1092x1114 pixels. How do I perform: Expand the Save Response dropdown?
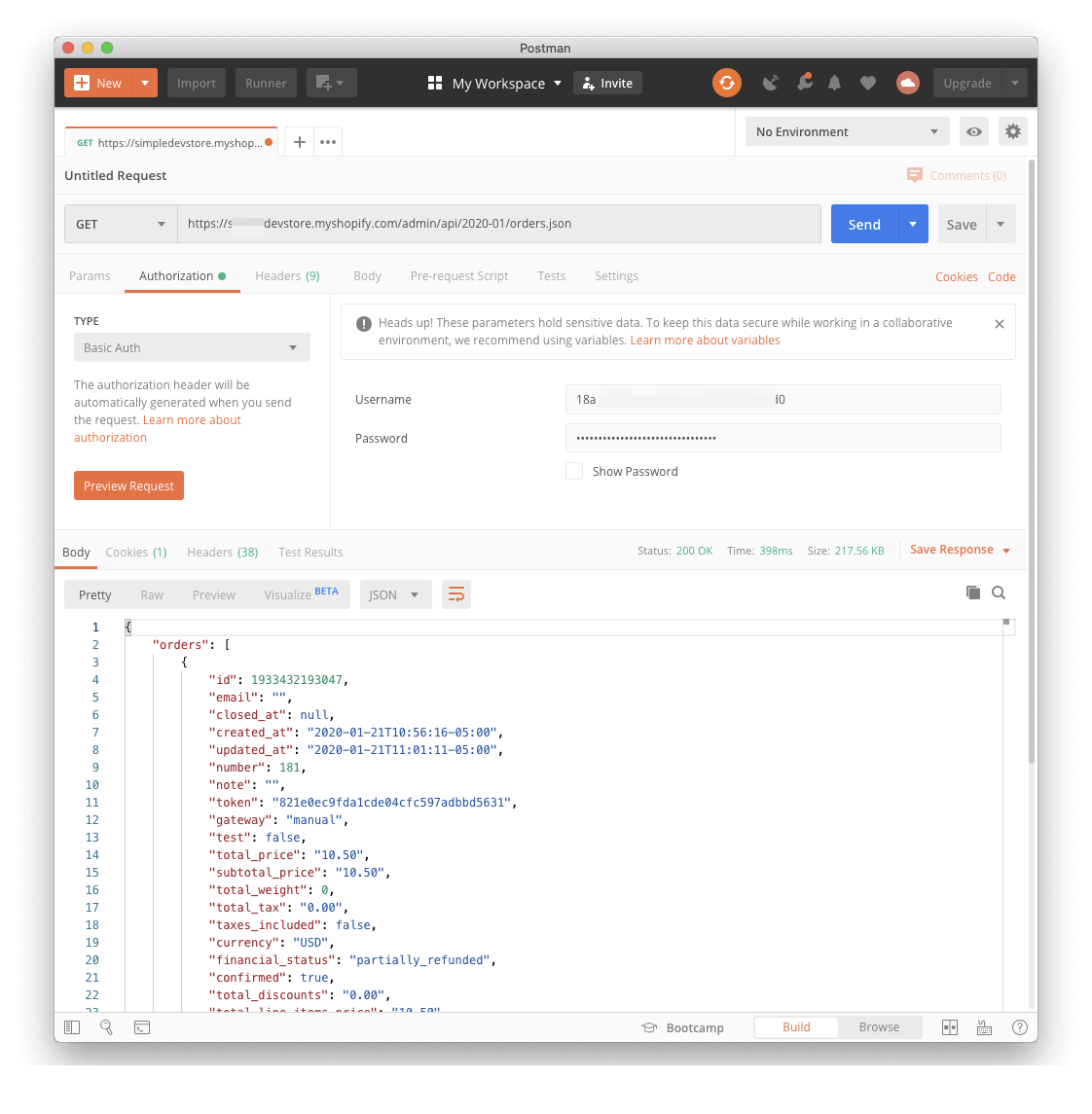coord(1006,551)
